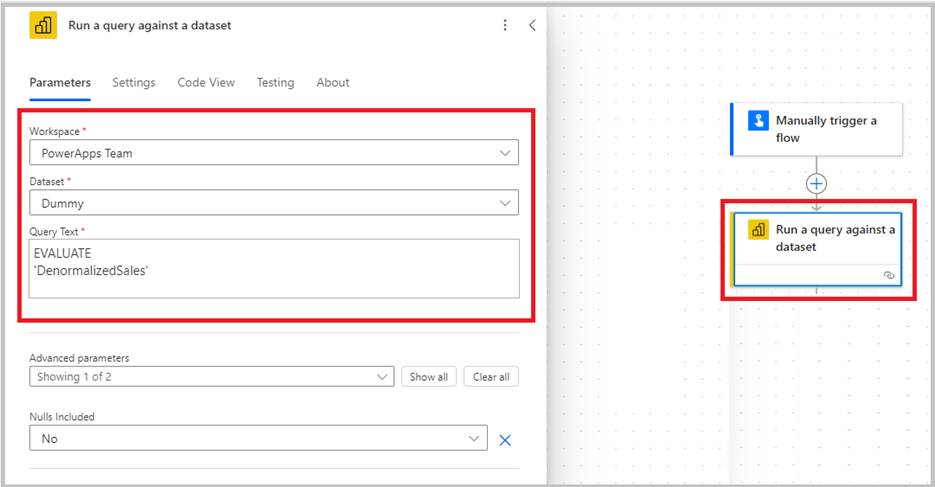Open the Code View tab

(206, 82)
